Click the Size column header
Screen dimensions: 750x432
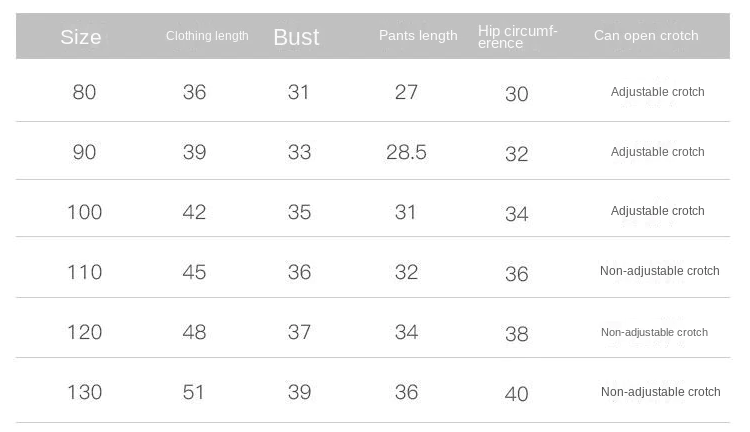(x=81, y=37)
